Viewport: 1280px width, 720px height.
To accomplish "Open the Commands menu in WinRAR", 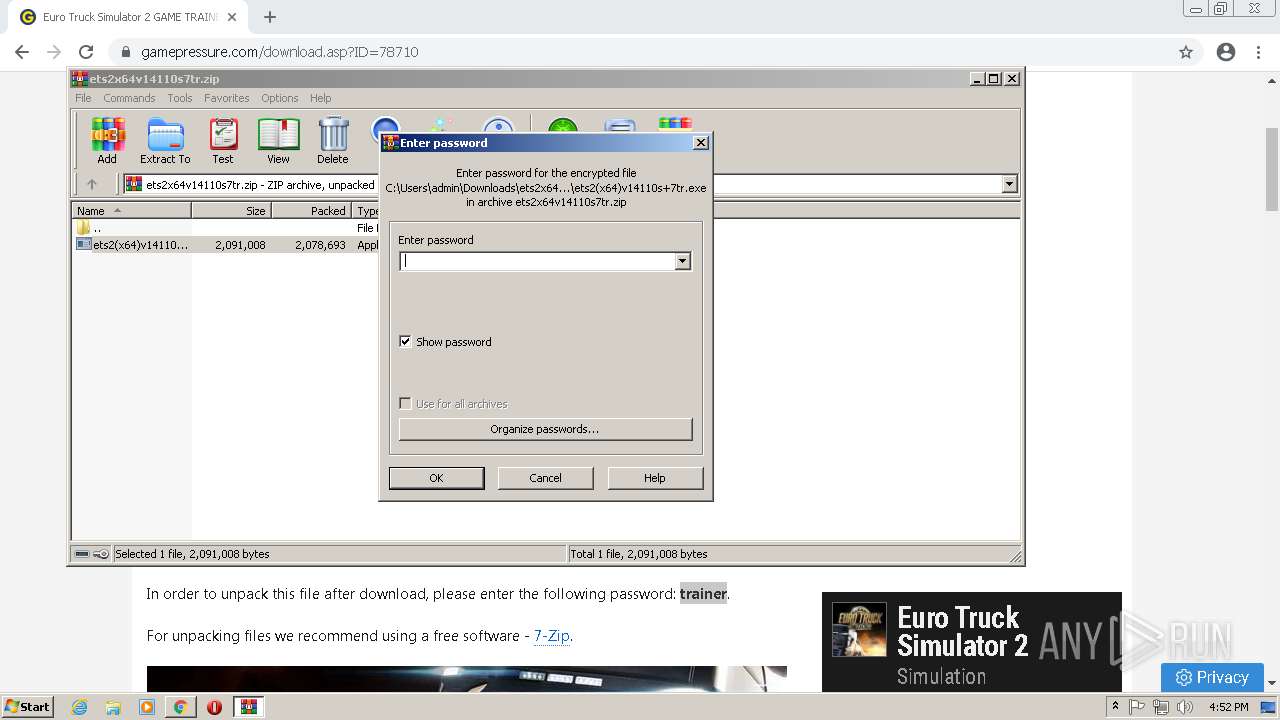I will 129,98.
